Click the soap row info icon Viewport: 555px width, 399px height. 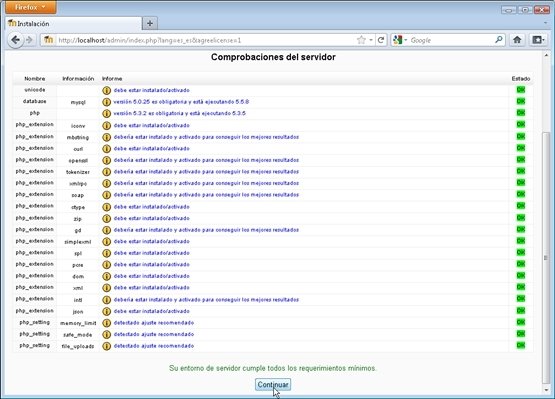(x=107, y=195)
